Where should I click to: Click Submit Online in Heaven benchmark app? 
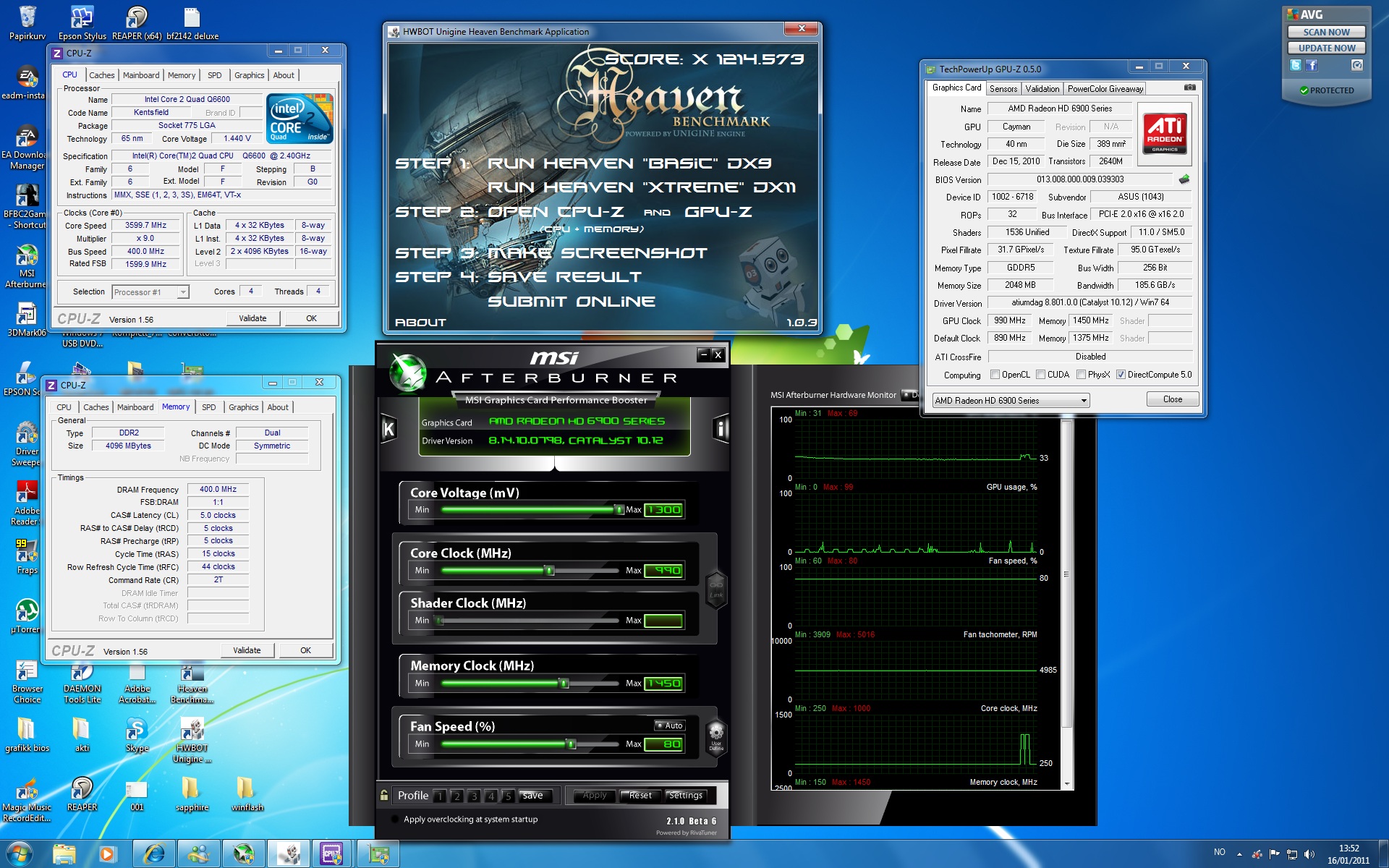pos(572,301)
